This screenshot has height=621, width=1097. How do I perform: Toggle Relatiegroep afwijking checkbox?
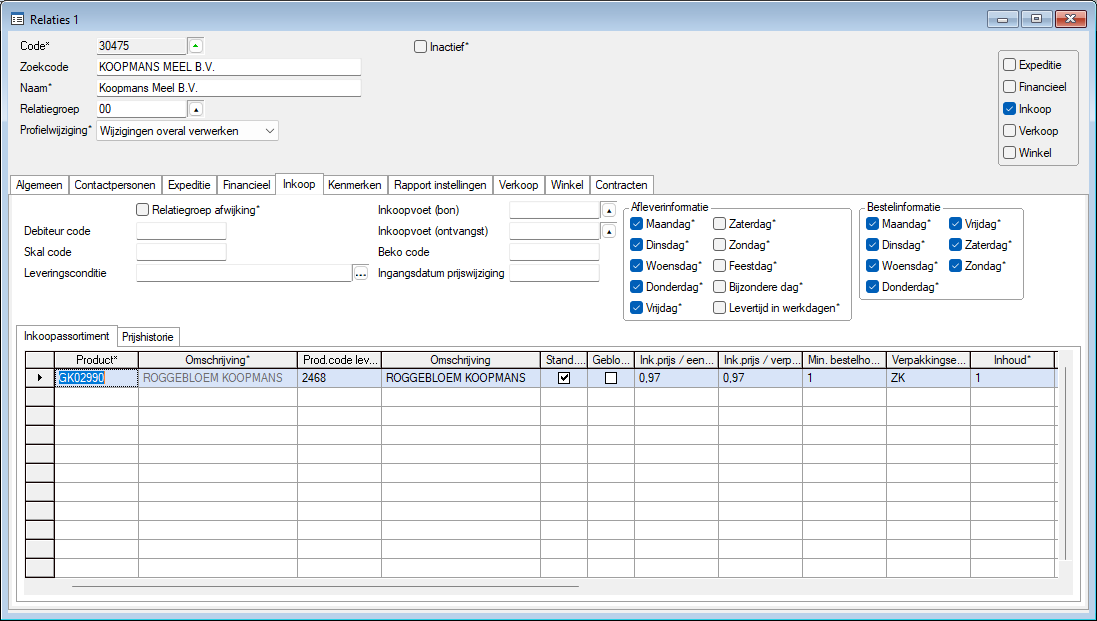coord(143,210)
